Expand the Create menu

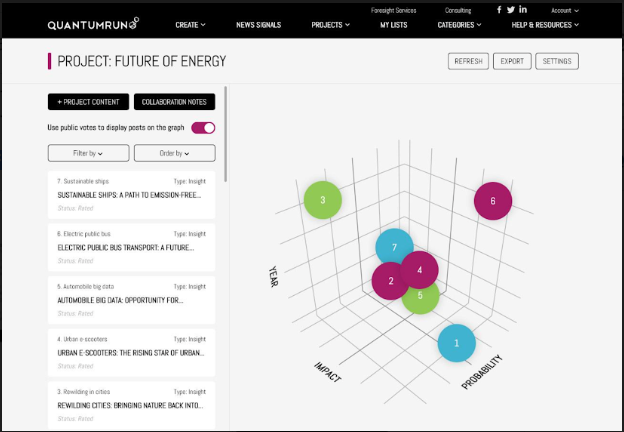[190, 25]
